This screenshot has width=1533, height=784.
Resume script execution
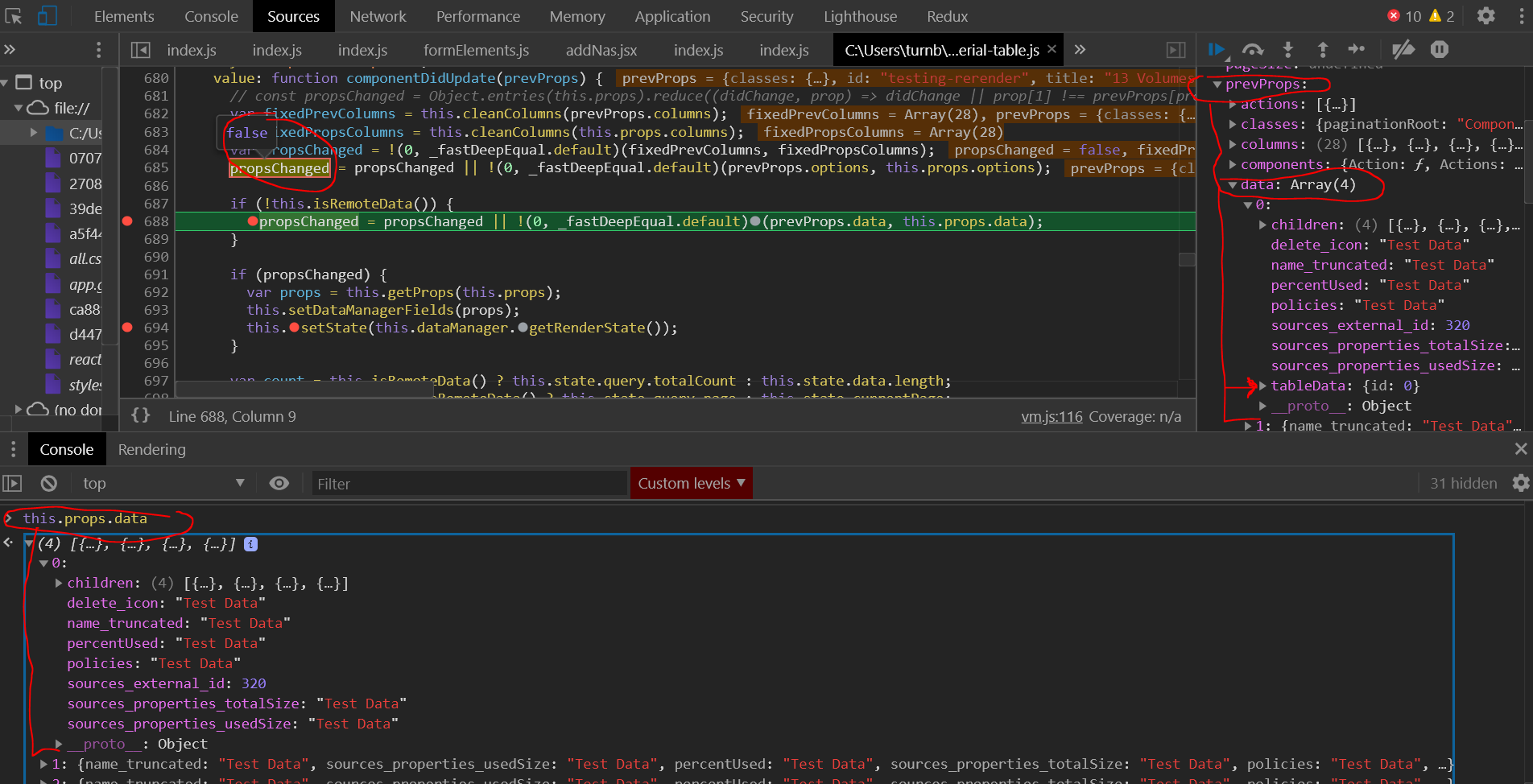coord(1216,49)
